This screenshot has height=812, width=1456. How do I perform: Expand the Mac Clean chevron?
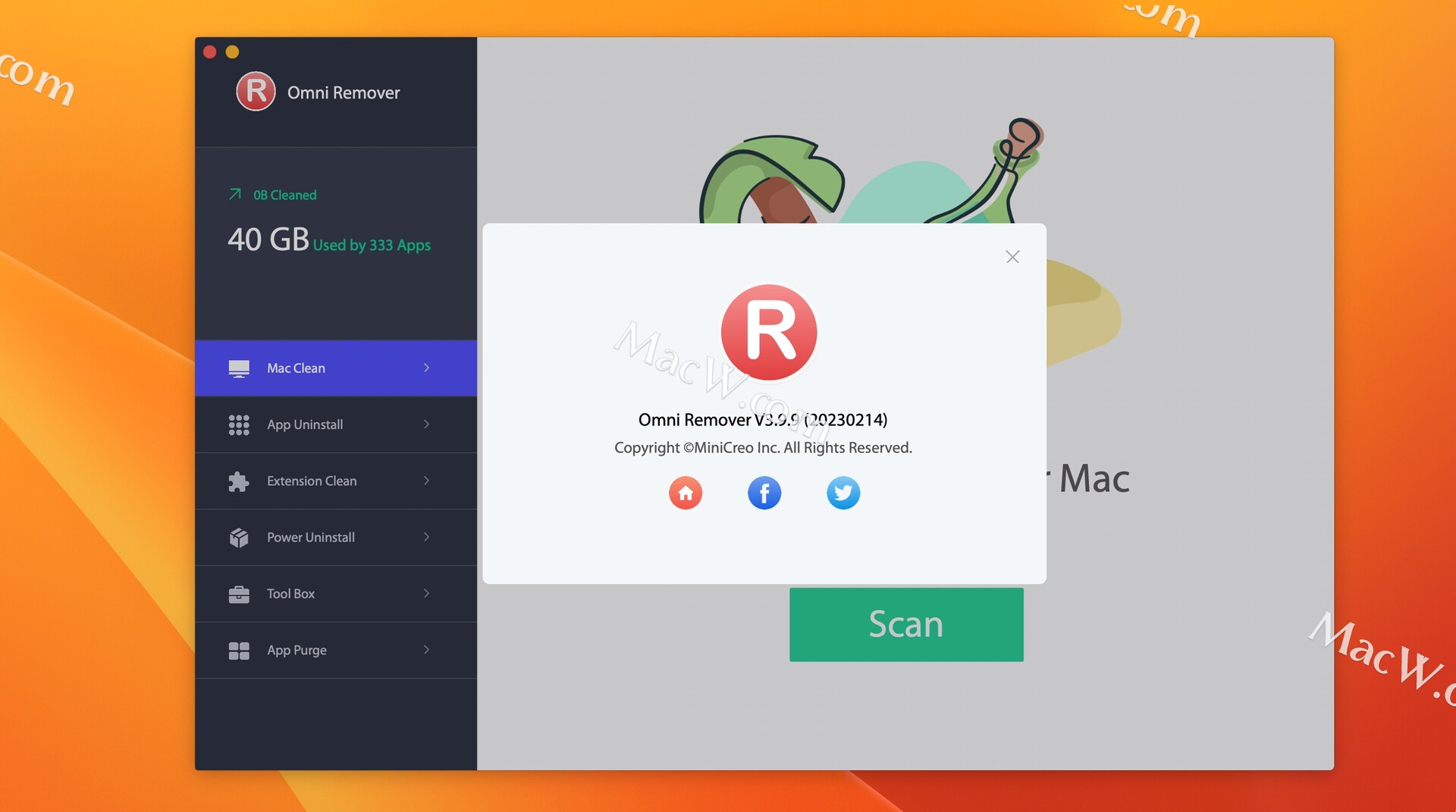[427, 368]
